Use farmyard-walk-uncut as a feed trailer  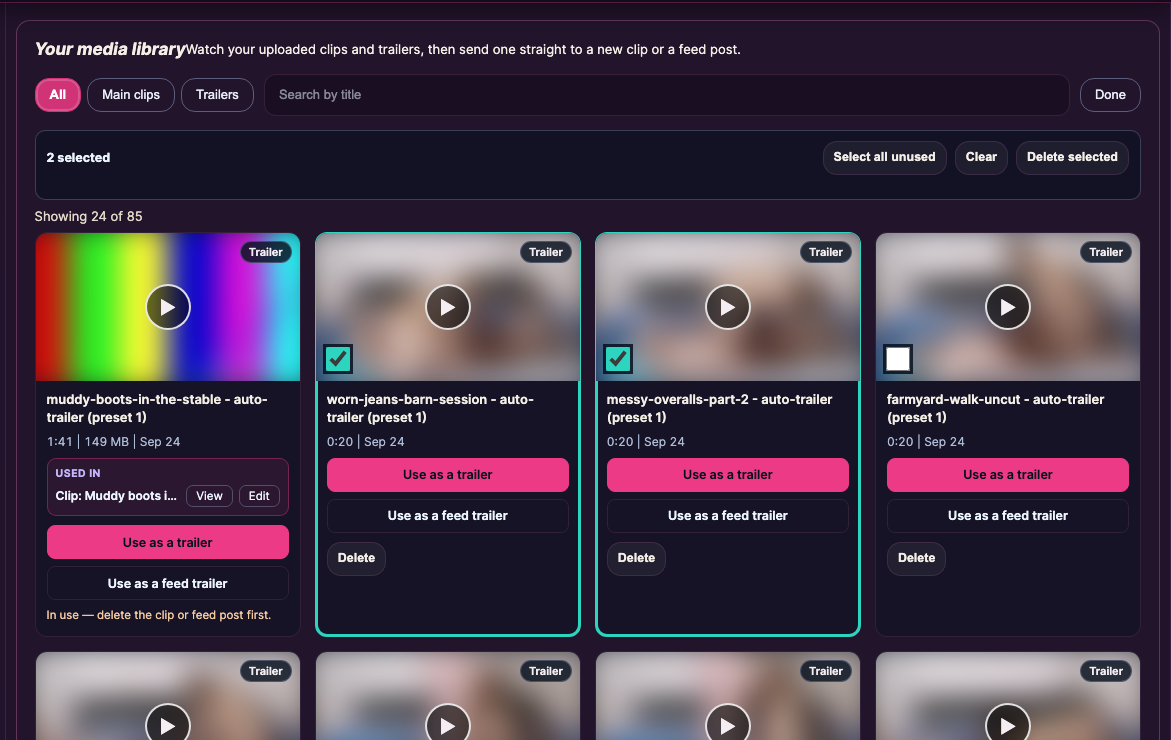(1008, 516)
